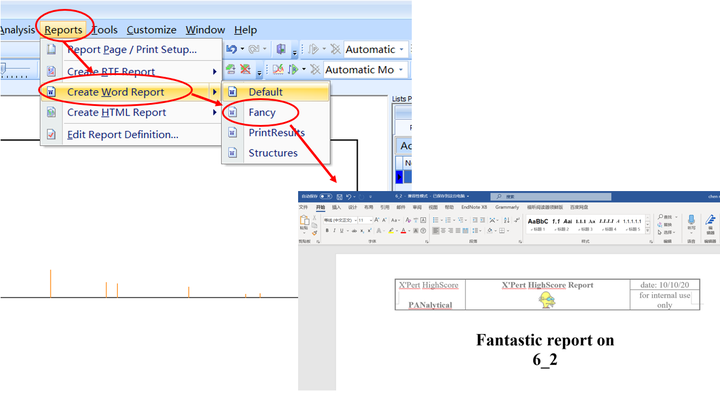Switch to the EndNote X8 tab

tap(474, 207)
